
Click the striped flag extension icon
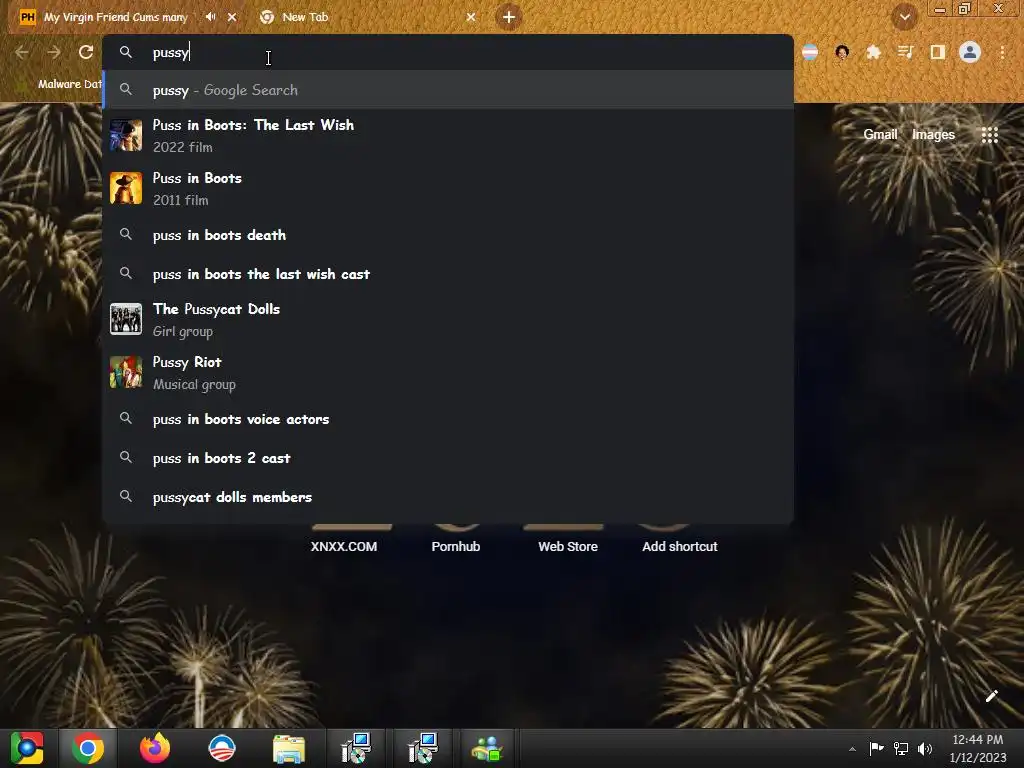tap(810, 52)
